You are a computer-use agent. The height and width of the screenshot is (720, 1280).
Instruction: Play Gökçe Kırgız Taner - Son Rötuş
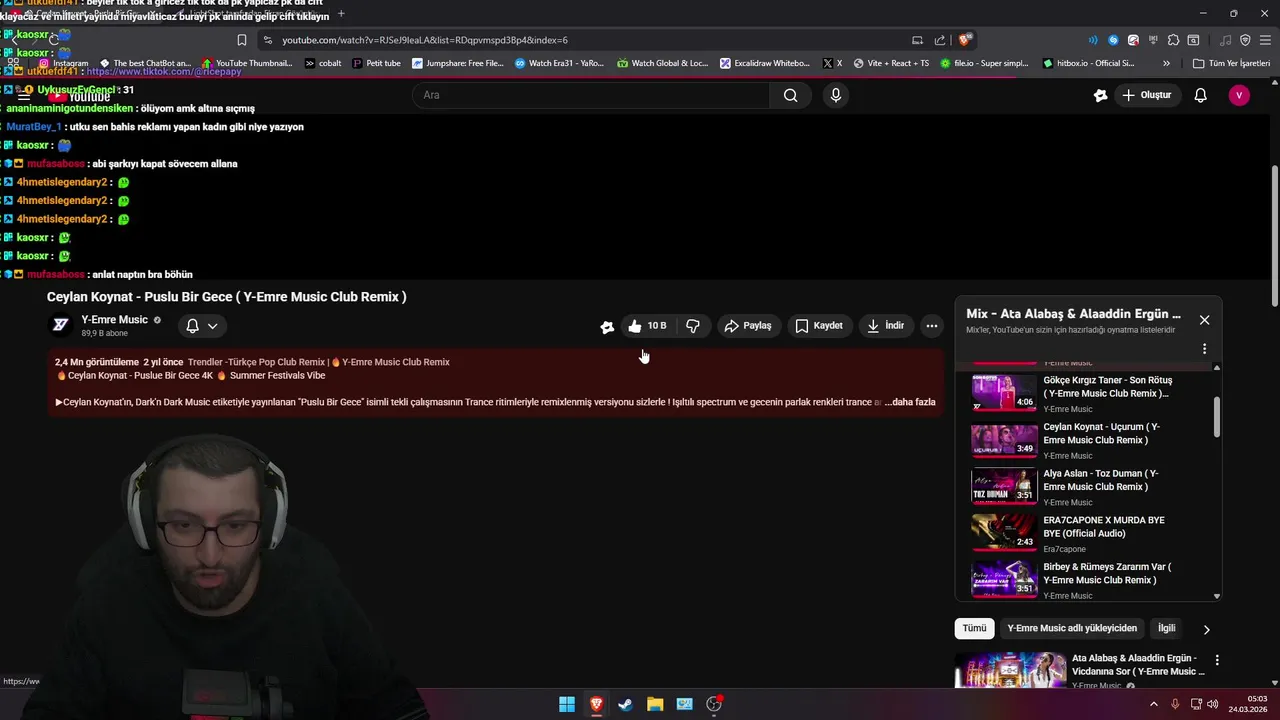[1090, 393]
